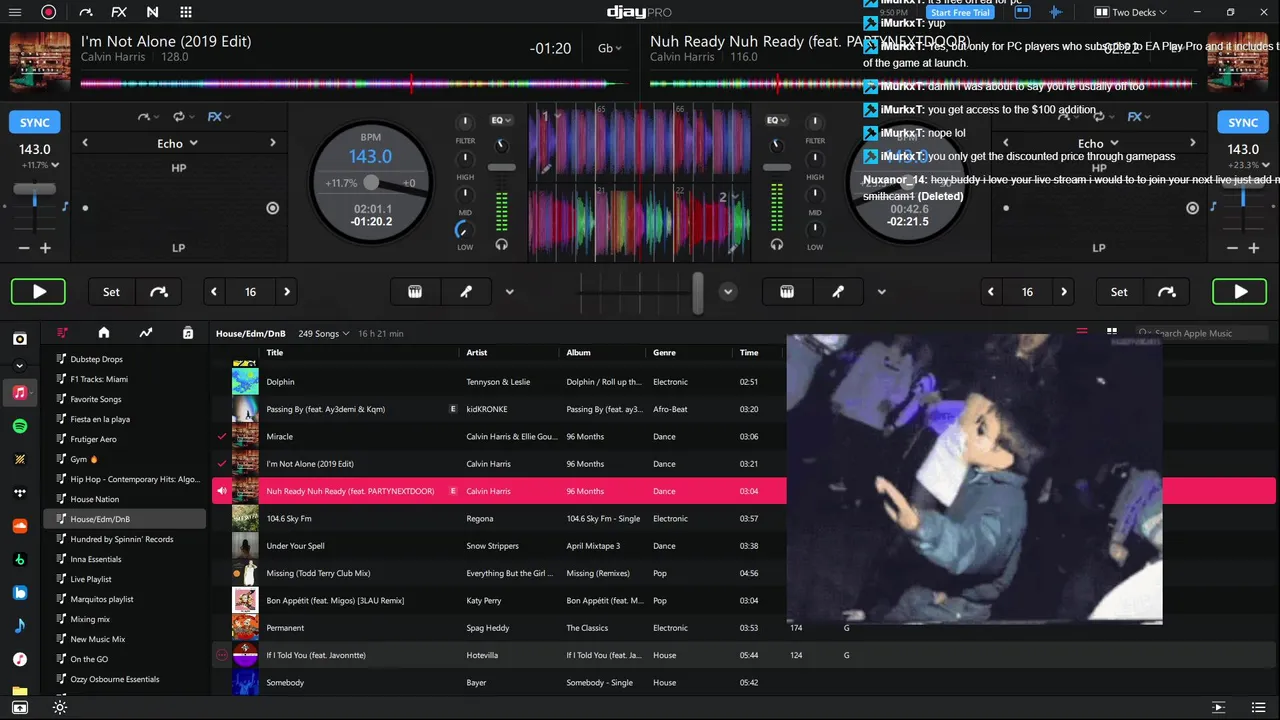Screen dimensions: 1280x720
Task: Open the Dubstep Drops playlist
Action: pos(96,359)
